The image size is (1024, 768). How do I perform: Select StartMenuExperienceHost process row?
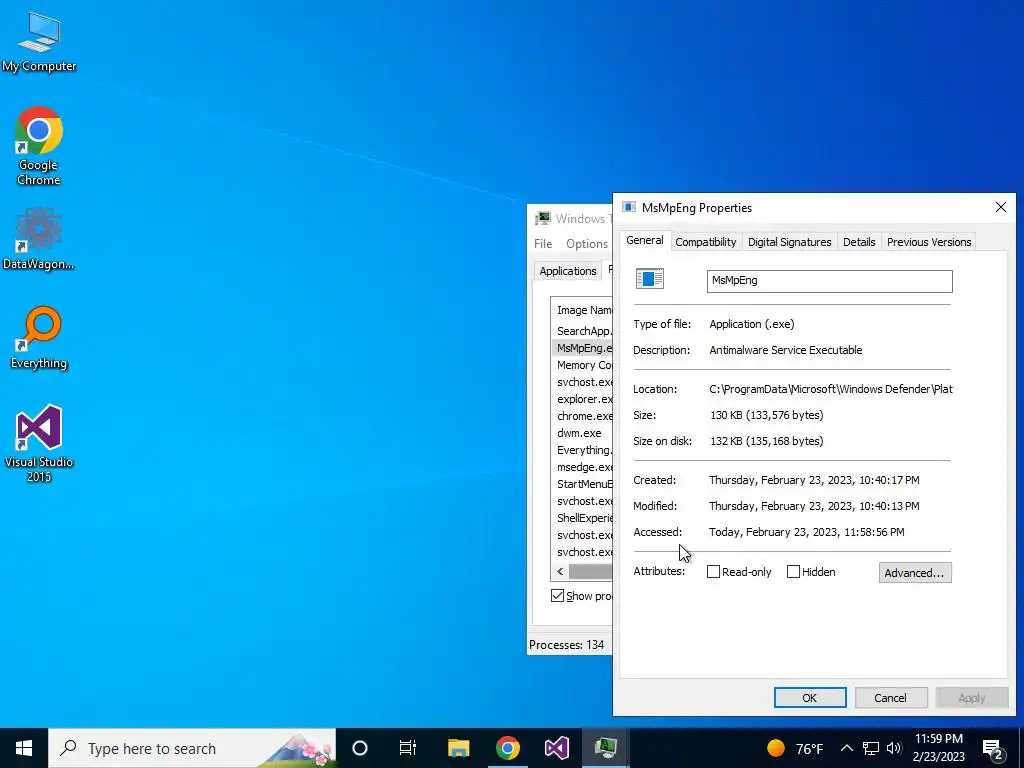(584, 484)
